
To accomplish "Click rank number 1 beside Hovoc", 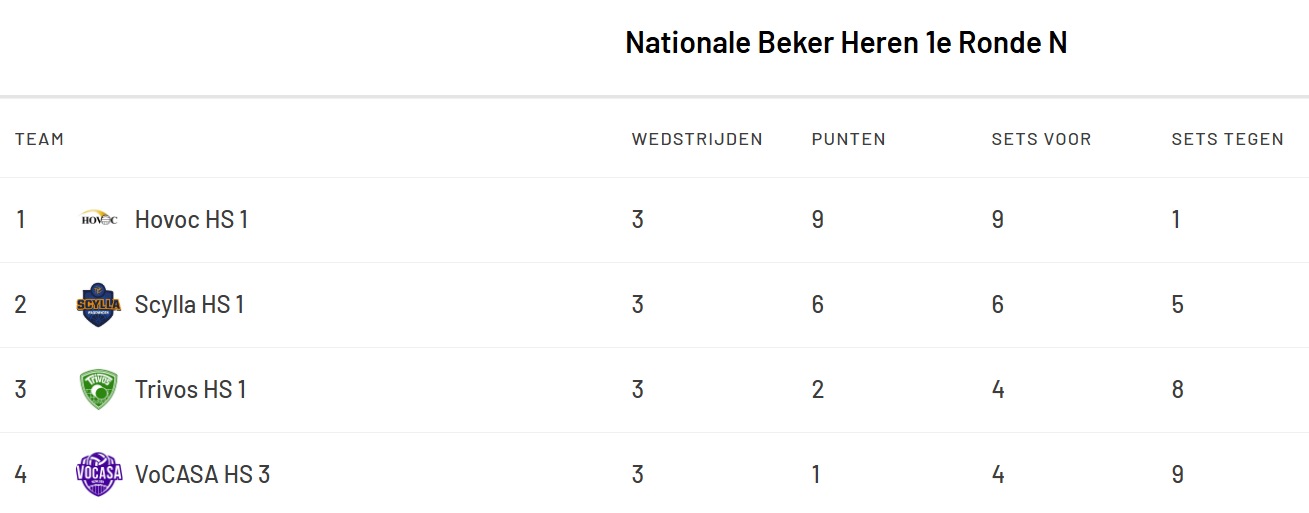I will (20, 220).
